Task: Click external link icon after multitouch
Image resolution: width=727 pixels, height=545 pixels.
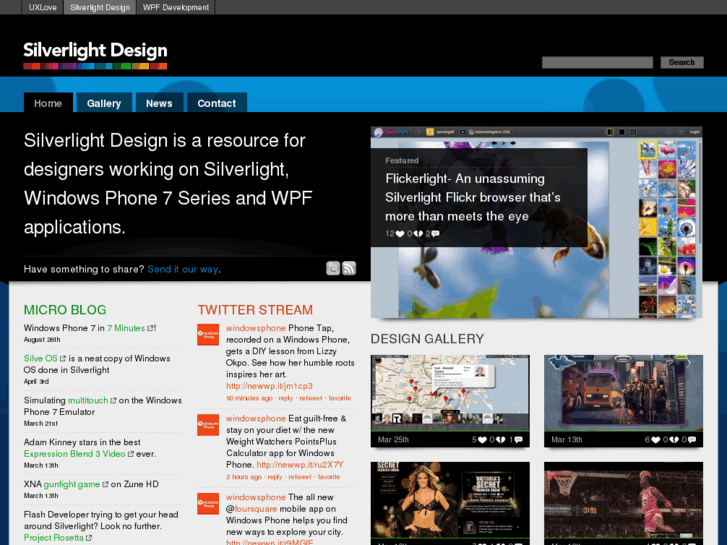Action: tap(113, 400)
